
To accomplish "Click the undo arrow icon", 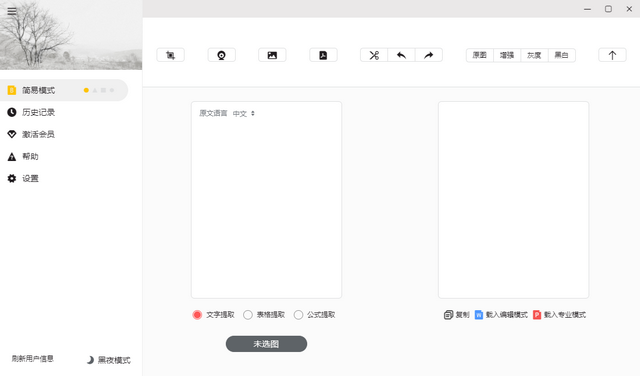I will (401, 55).
